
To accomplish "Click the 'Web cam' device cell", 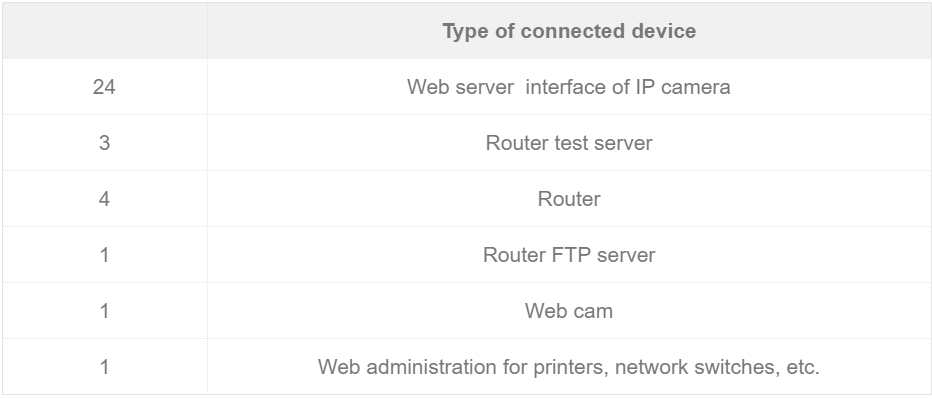I will [x=569, y=310].
